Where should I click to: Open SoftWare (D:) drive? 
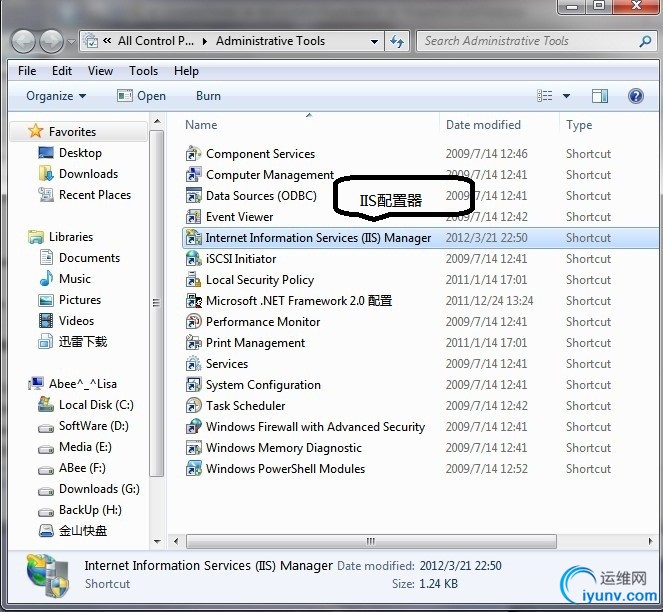(93, 426)
